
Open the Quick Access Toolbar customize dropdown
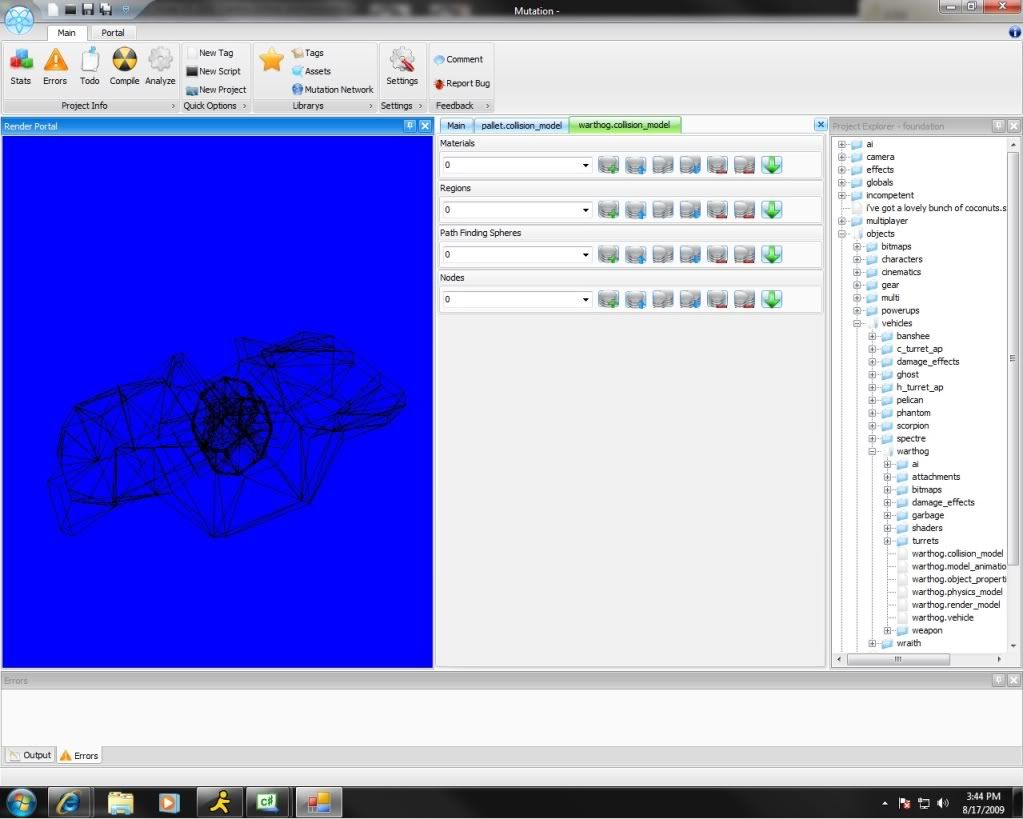(x=126, y=9)
